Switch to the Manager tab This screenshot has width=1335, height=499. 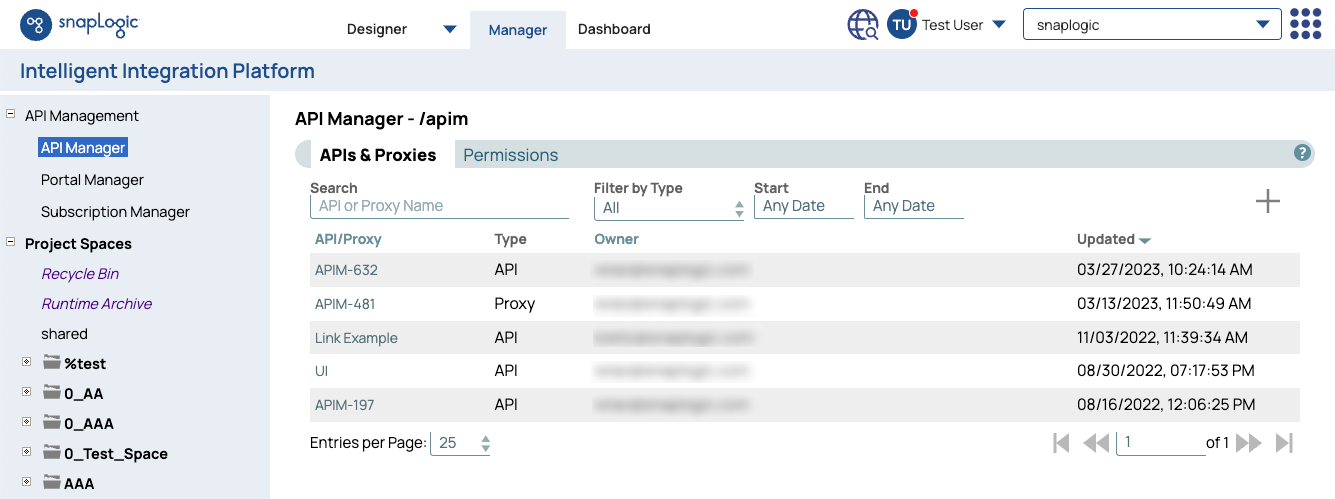518,30
